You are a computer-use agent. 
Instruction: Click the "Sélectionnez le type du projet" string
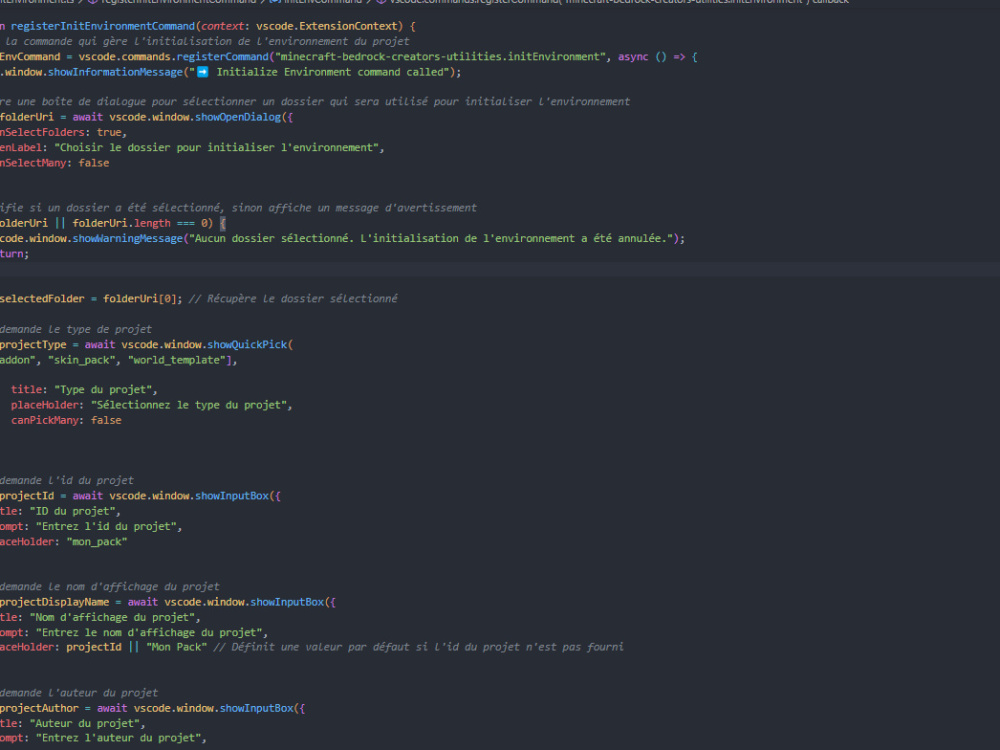[x=189, y=405]
